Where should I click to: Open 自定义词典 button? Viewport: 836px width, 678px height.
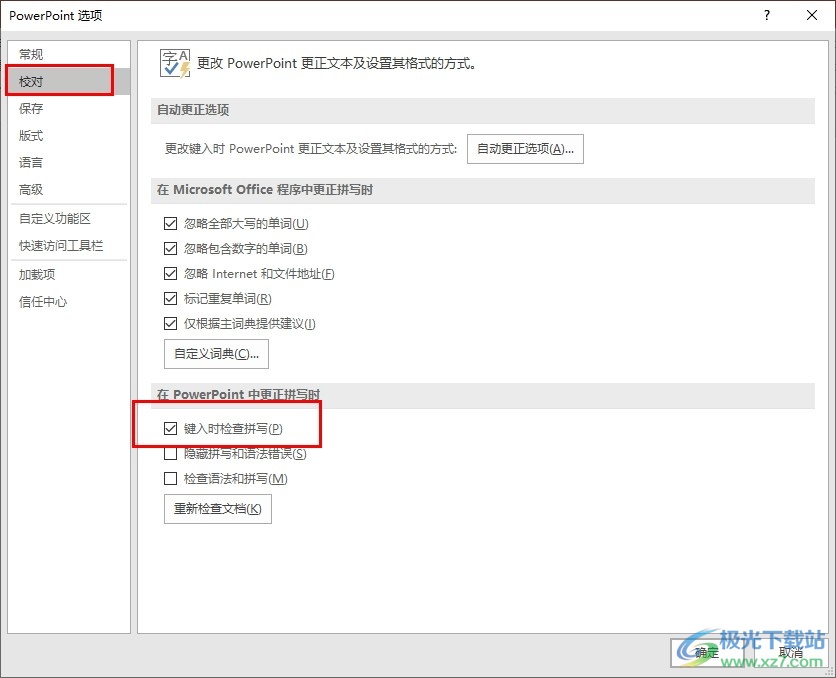216,354
